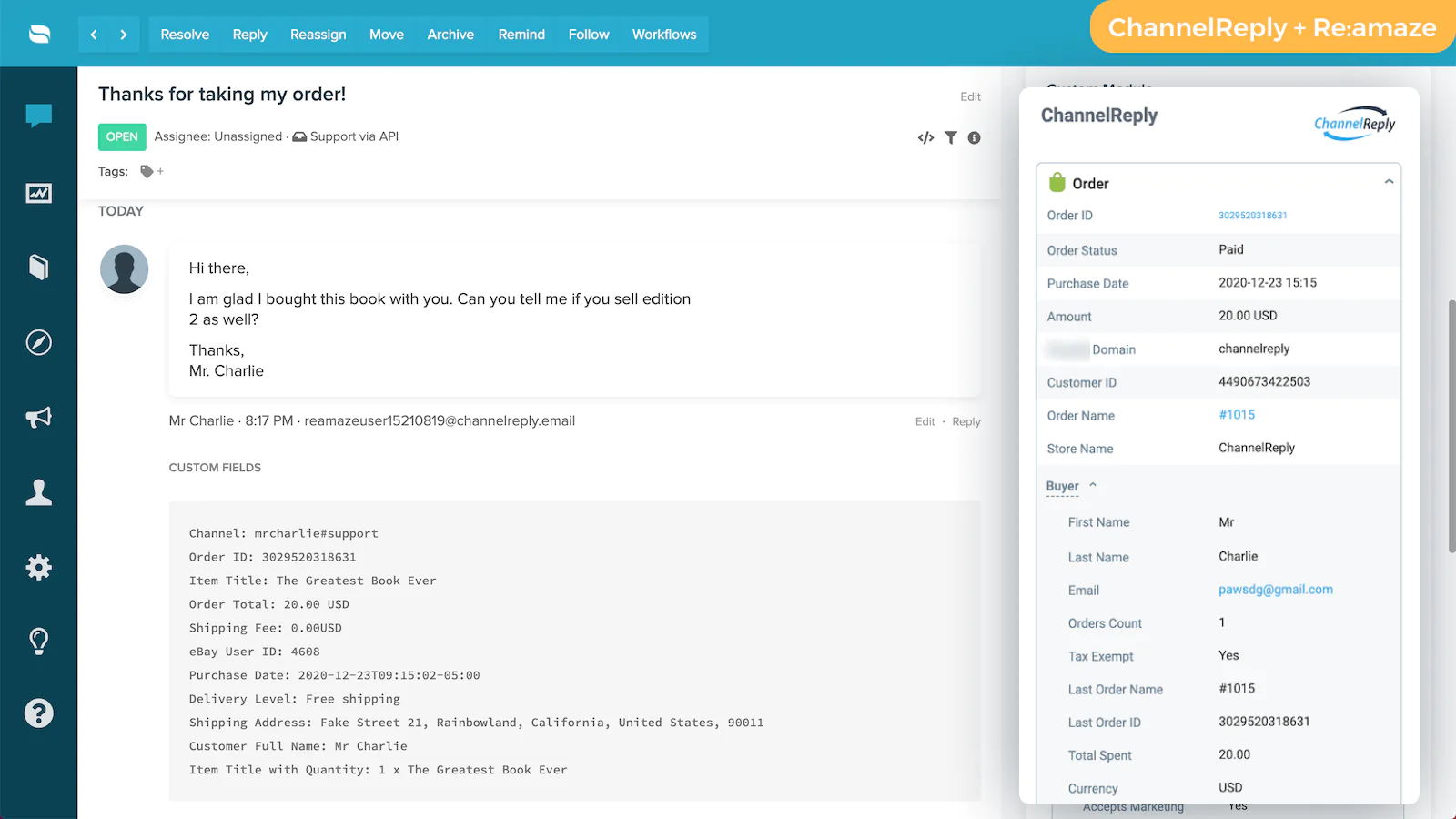Click the code brackets icon in conversation header
The width and height of the screenshot is (1456, 819).
pyautogui.click(x=925, y=138)
